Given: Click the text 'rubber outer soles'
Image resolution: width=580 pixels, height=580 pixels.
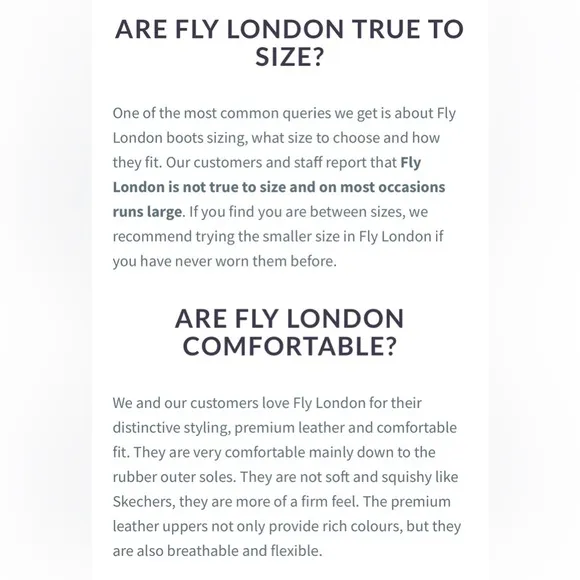Looking at the screenshot, I should pyautogui.click(x=173, y=477).
